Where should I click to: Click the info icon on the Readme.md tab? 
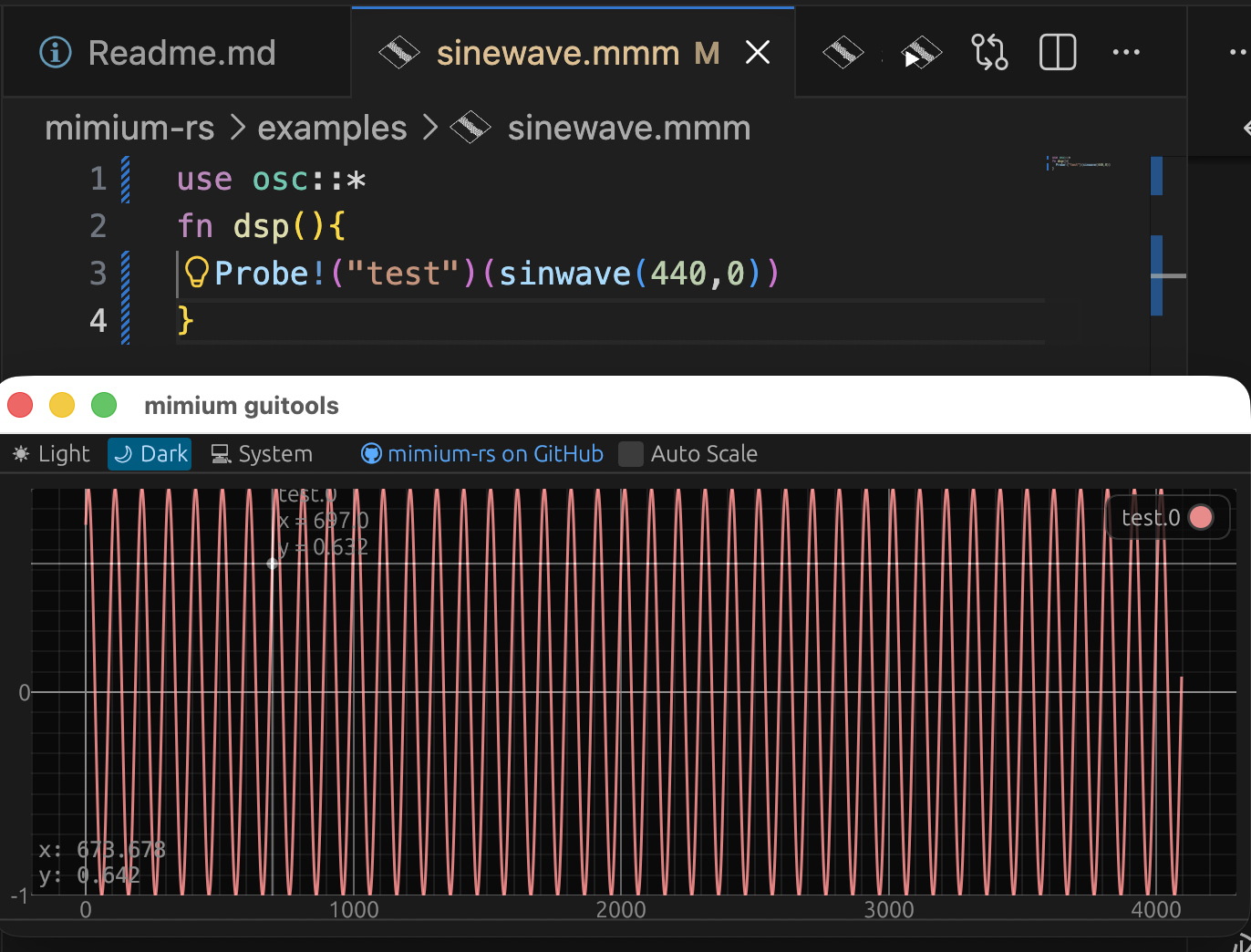pyautogui.click(x=56, y=53)
